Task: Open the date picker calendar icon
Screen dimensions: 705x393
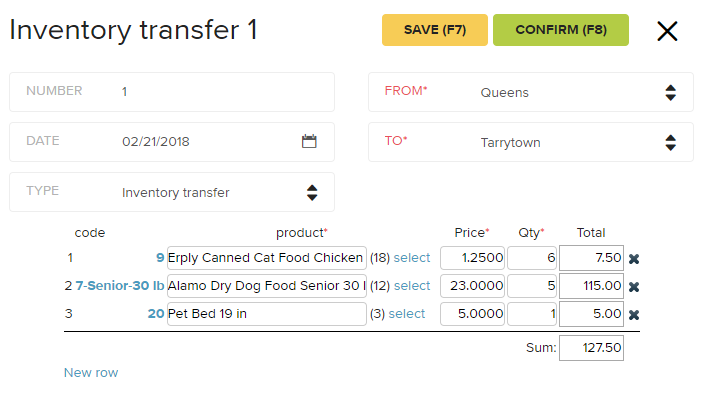Action: tap(309, 141)
